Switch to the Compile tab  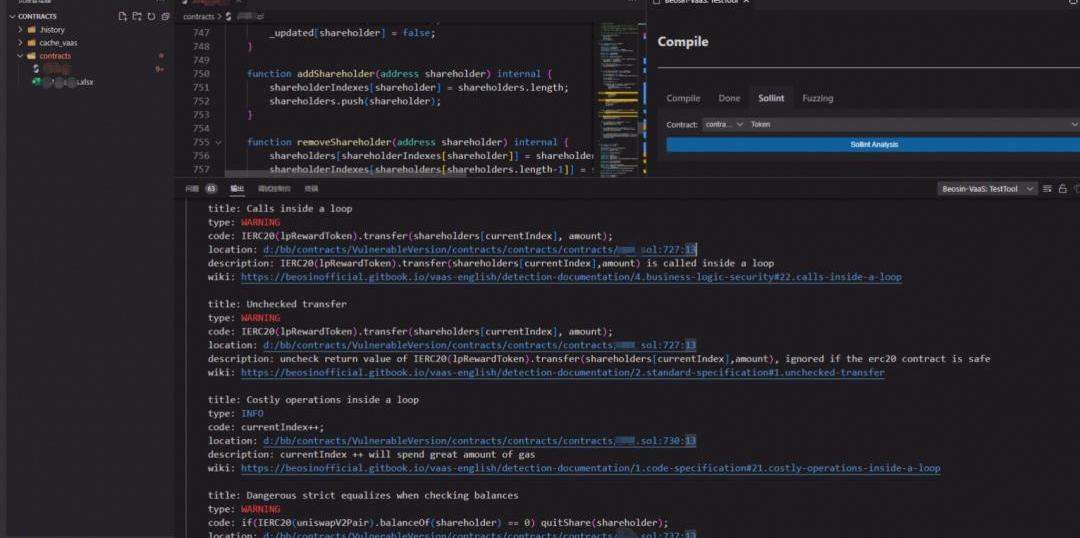[x=683, y=98]
